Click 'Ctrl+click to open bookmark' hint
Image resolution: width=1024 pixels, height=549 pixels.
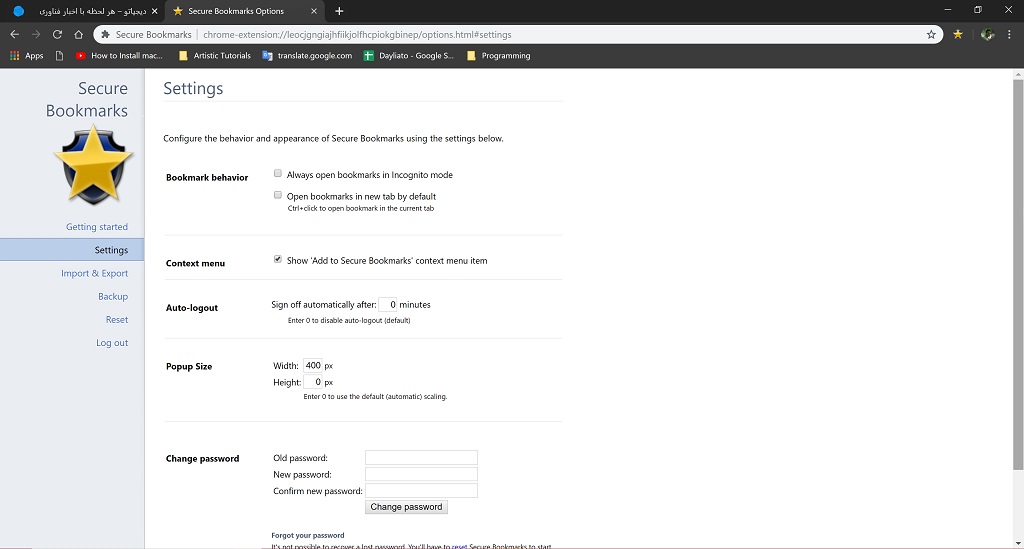point(360,208)
